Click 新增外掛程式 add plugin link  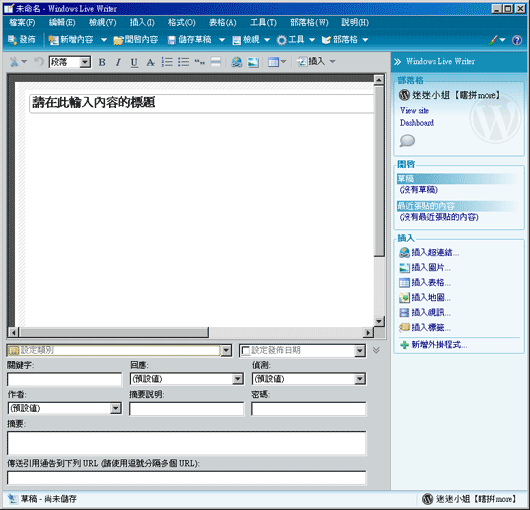click(x=434, y=345)
